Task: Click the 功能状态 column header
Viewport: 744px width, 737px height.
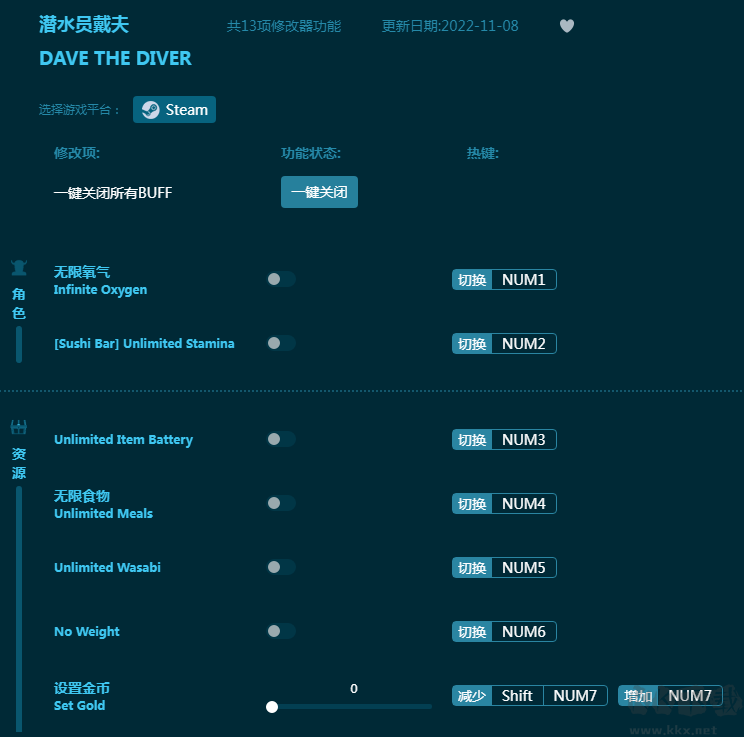Action: pos(311,153)
